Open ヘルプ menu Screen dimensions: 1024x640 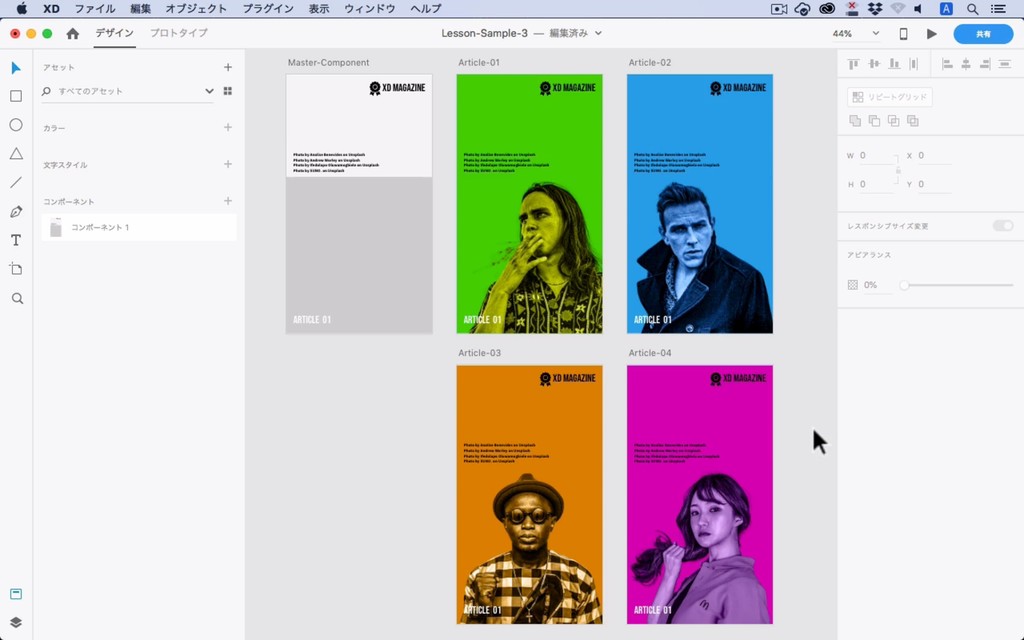coord(426,8)
